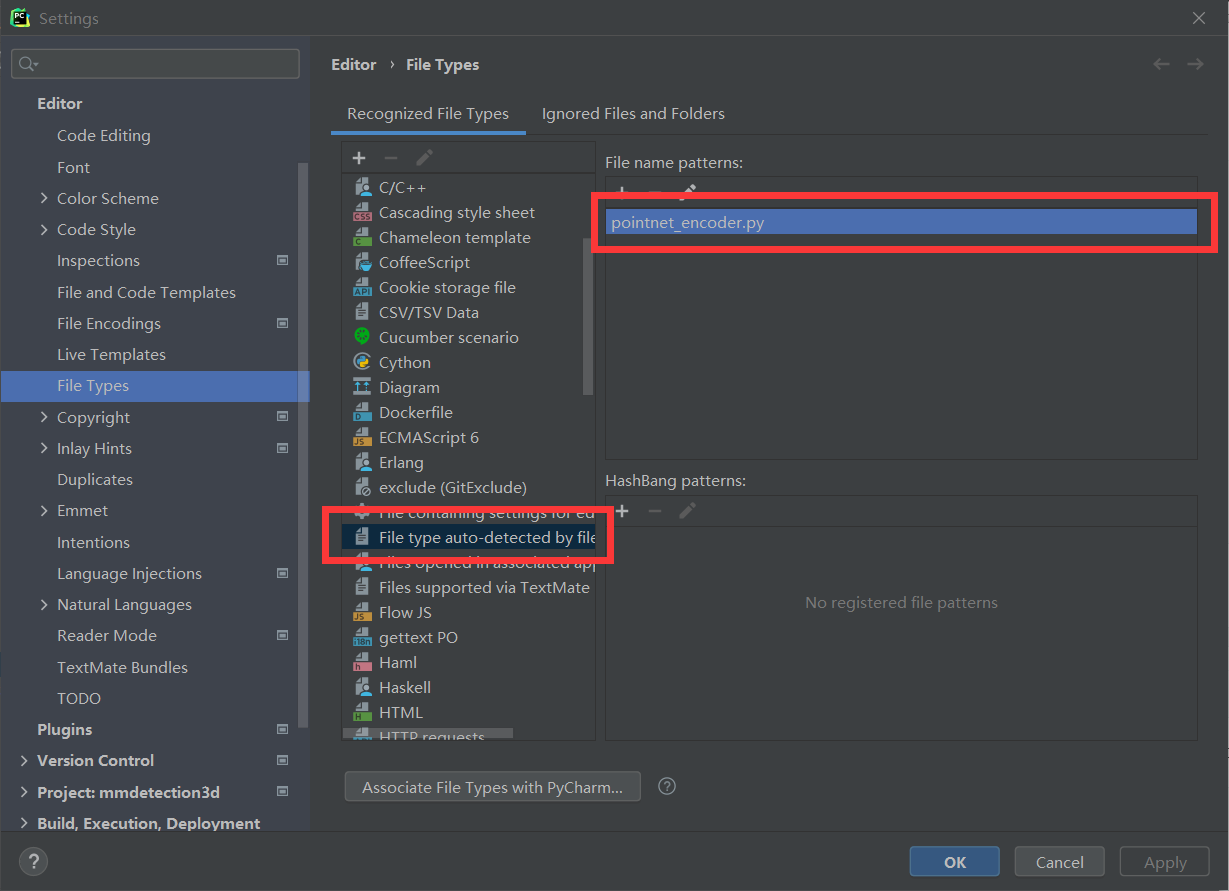Open the Reader Mode settings page
Image resolution: width=1229 pixels, height=891 pixels.
pyautogui.click(x=107, y=635)
